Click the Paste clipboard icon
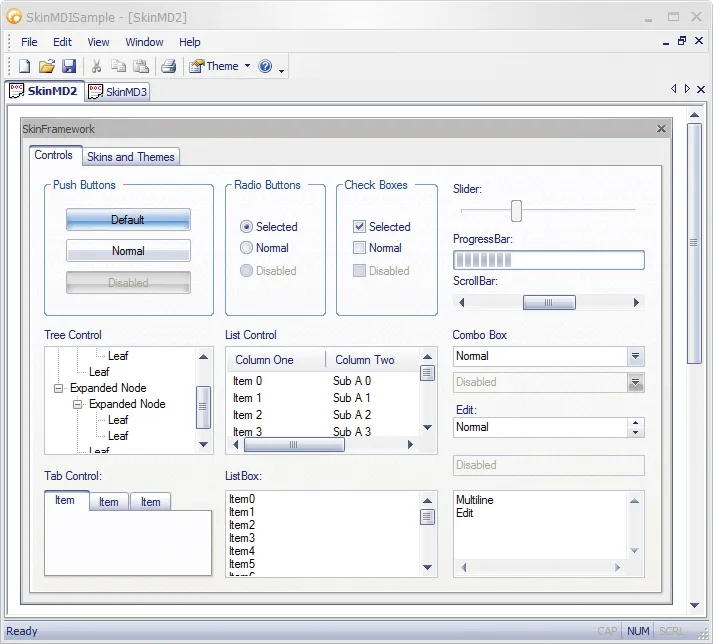Image resolution: width=713 pixels, height=644 pixels. click(141, 66)
